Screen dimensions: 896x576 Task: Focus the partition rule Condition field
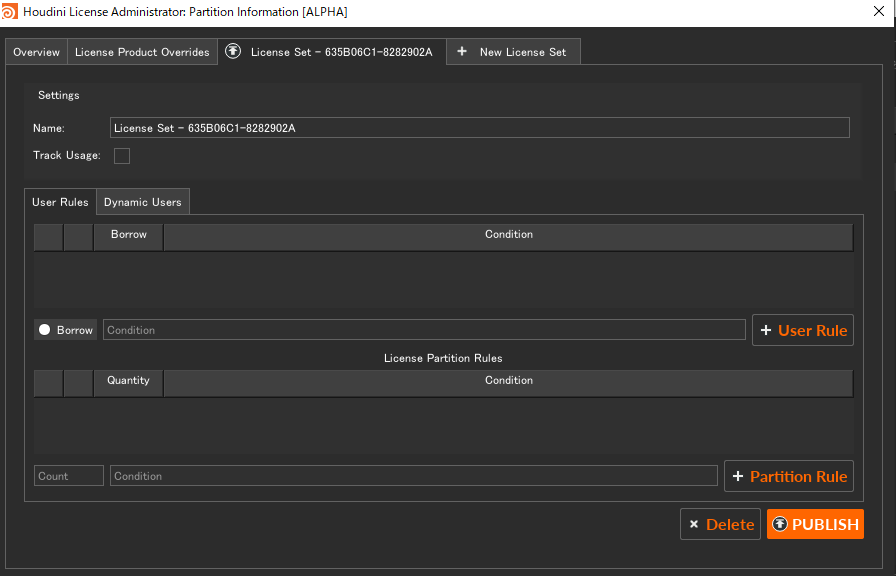pos(414,476)
